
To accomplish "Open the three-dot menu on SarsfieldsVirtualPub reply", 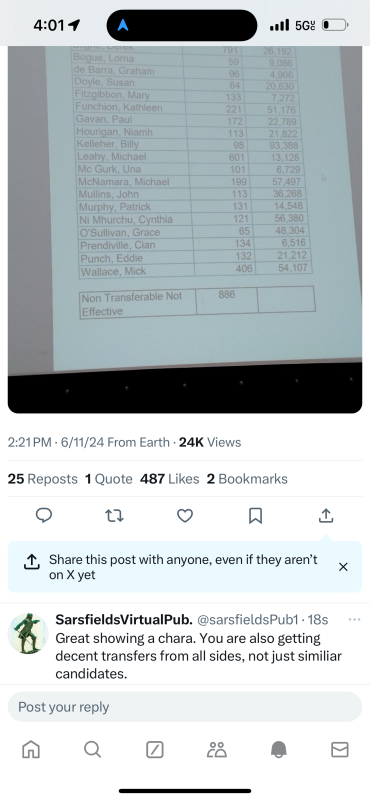I will pyautogui.click(x=354, y=619).
